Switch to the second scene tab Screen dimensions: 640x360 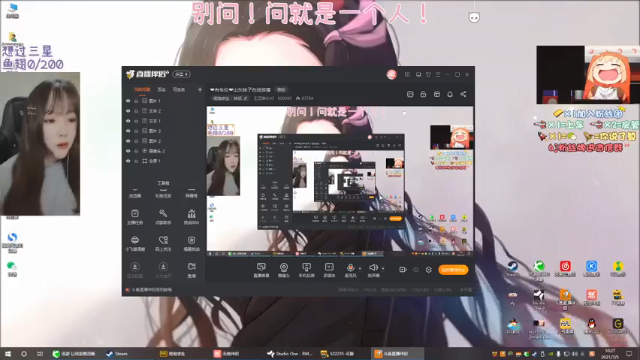tap(162, 89)
